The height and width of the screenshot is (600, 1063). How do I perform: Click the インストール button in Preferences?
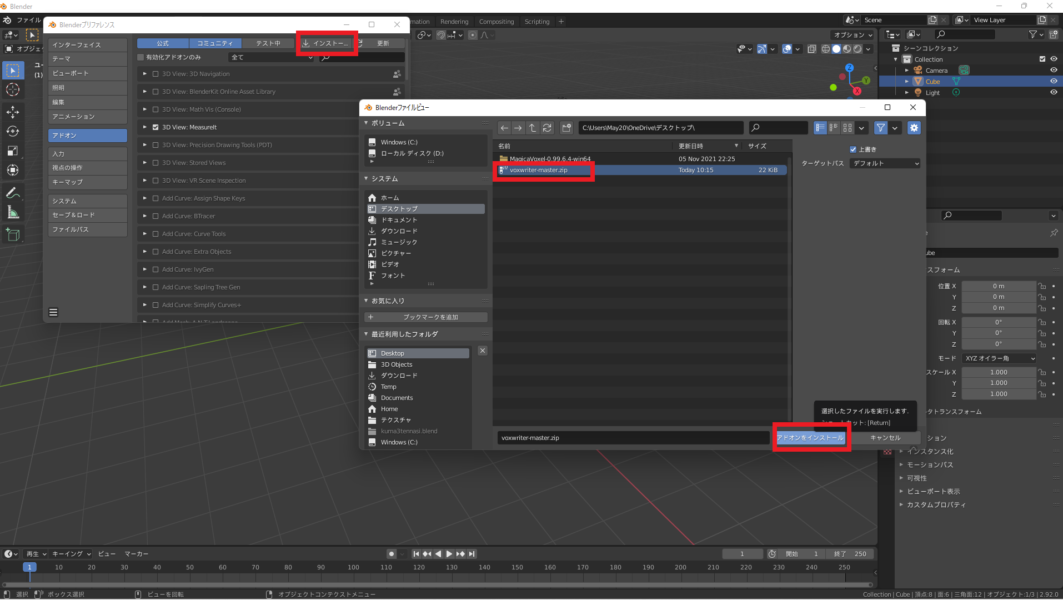327,43
